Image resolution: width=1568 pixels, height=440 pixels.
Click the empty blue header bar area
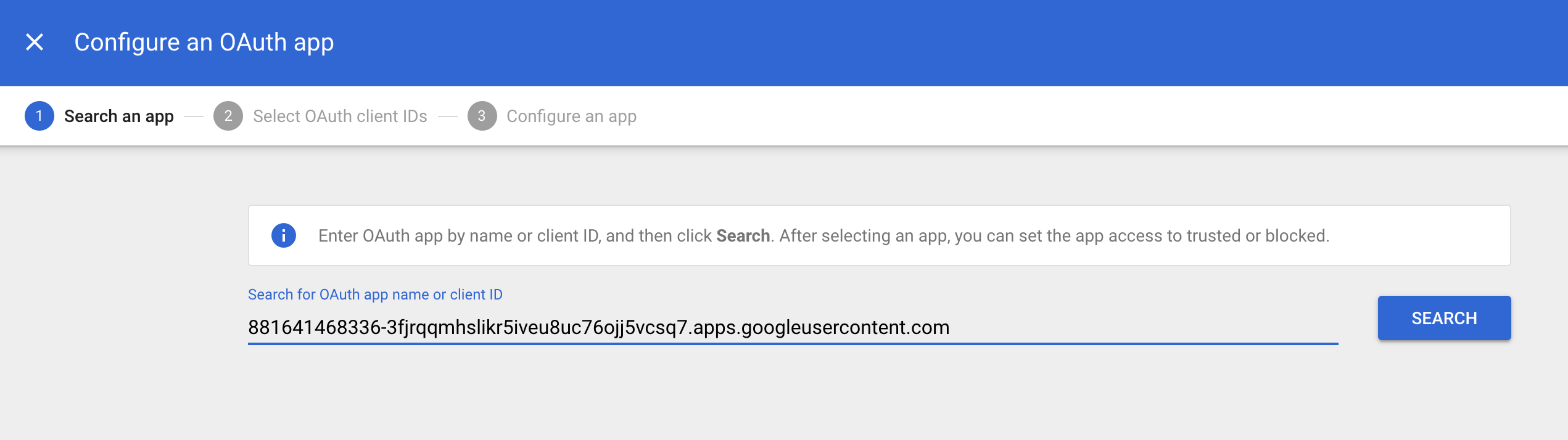pyautogui.click(x=925, y=43)
